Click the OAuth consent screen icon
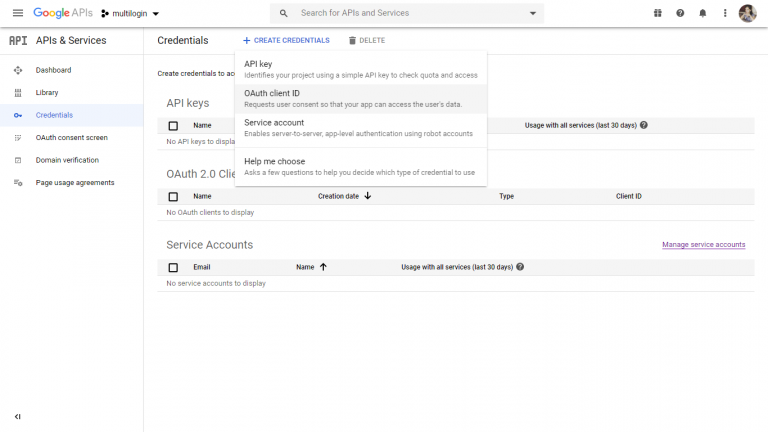Screen dimensions: 768x432 point(18,138)
